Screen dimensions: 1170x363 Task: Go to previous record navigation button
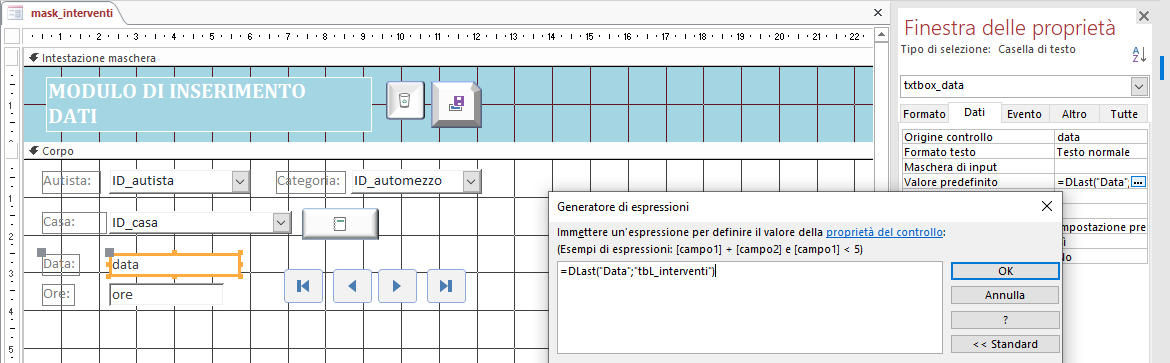coord(353,285)
